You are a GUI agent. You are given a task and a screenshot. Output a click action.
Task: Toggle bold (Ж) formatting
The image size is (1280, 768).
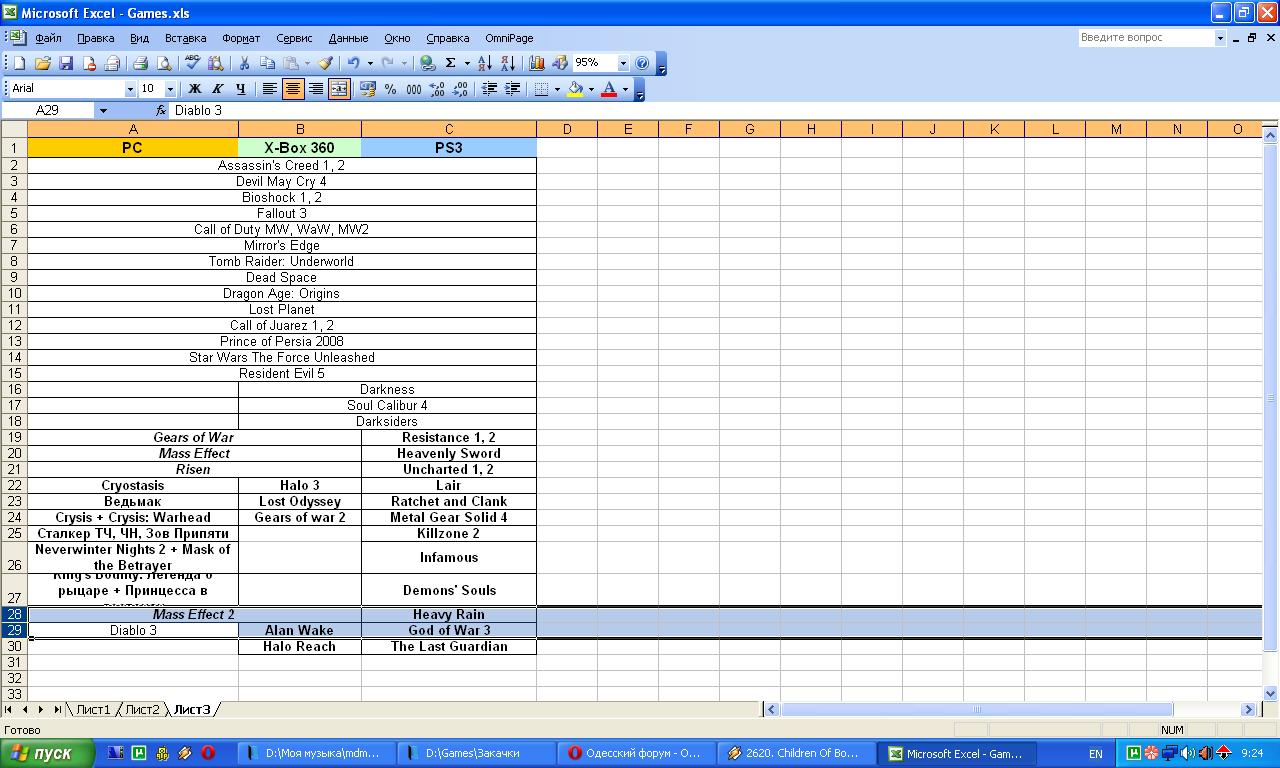[x=194, y=89]
